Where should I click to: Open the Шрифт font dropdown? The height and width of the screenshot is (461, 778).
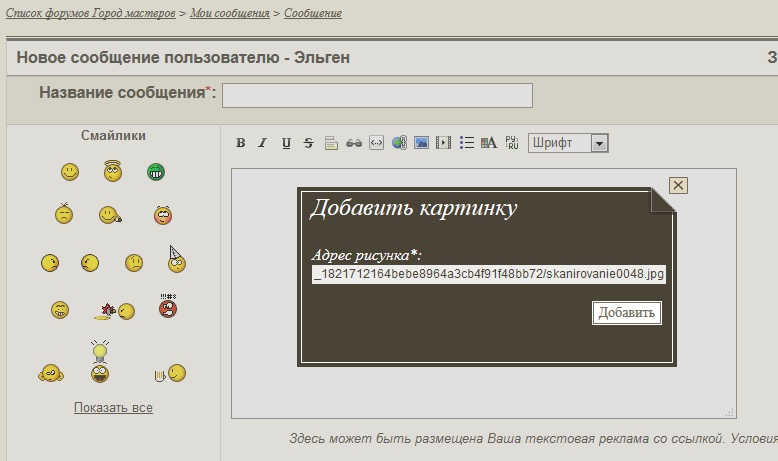[568, 143]
